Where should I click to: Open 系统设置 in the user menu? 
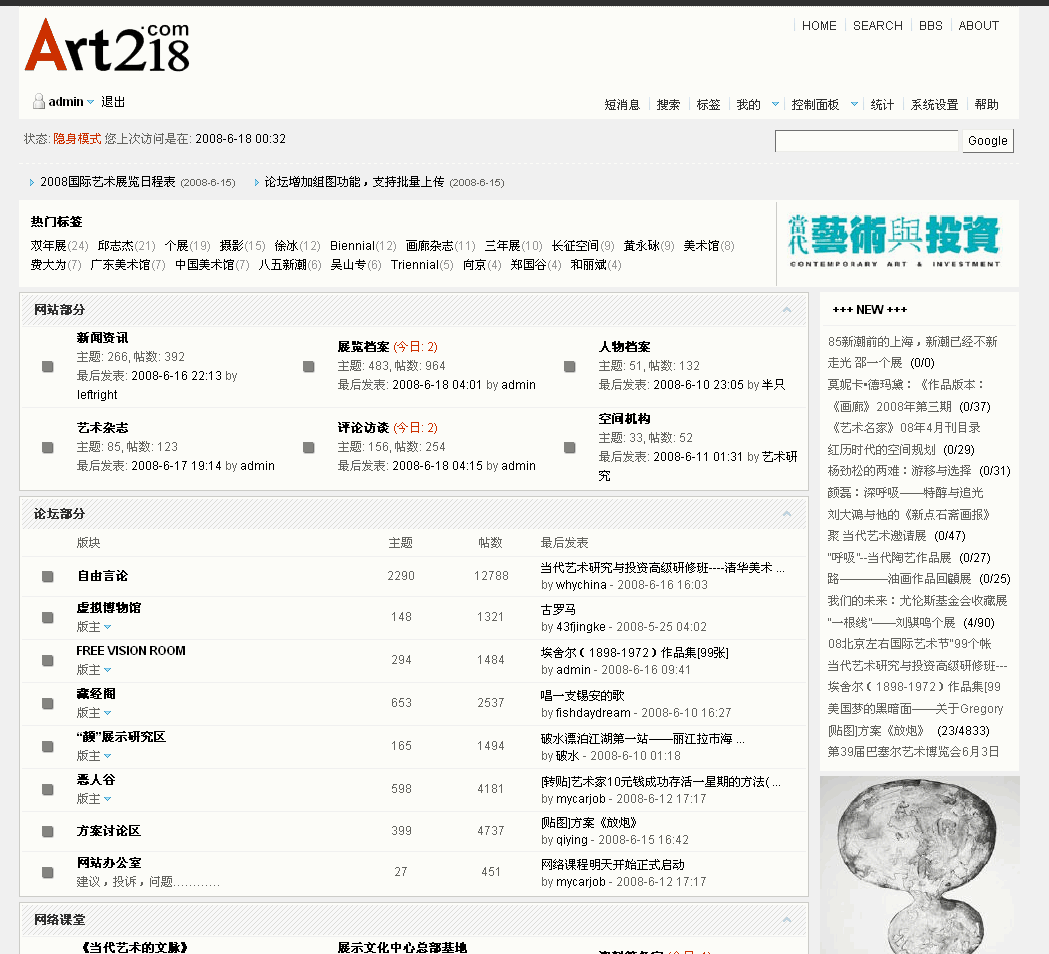[x=935, y=104]
